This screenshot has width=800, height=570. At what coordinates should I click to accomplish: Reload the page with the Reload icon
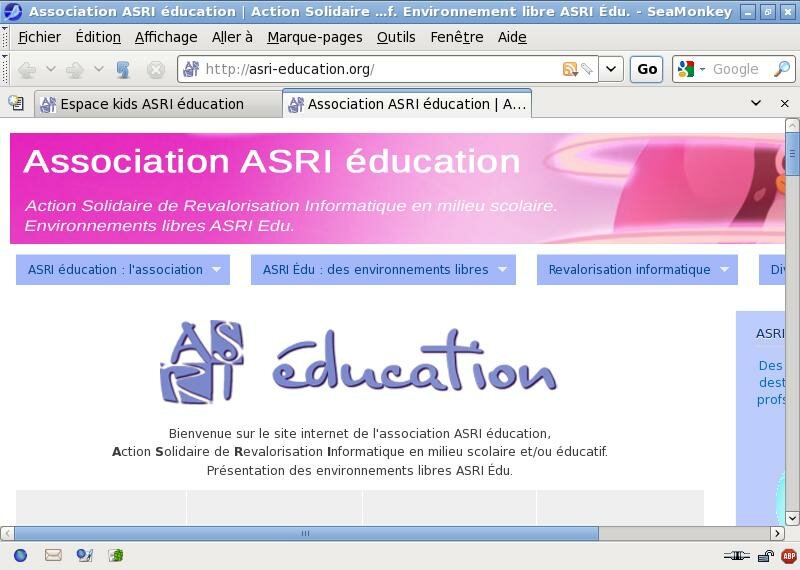[x=123, y=69]
